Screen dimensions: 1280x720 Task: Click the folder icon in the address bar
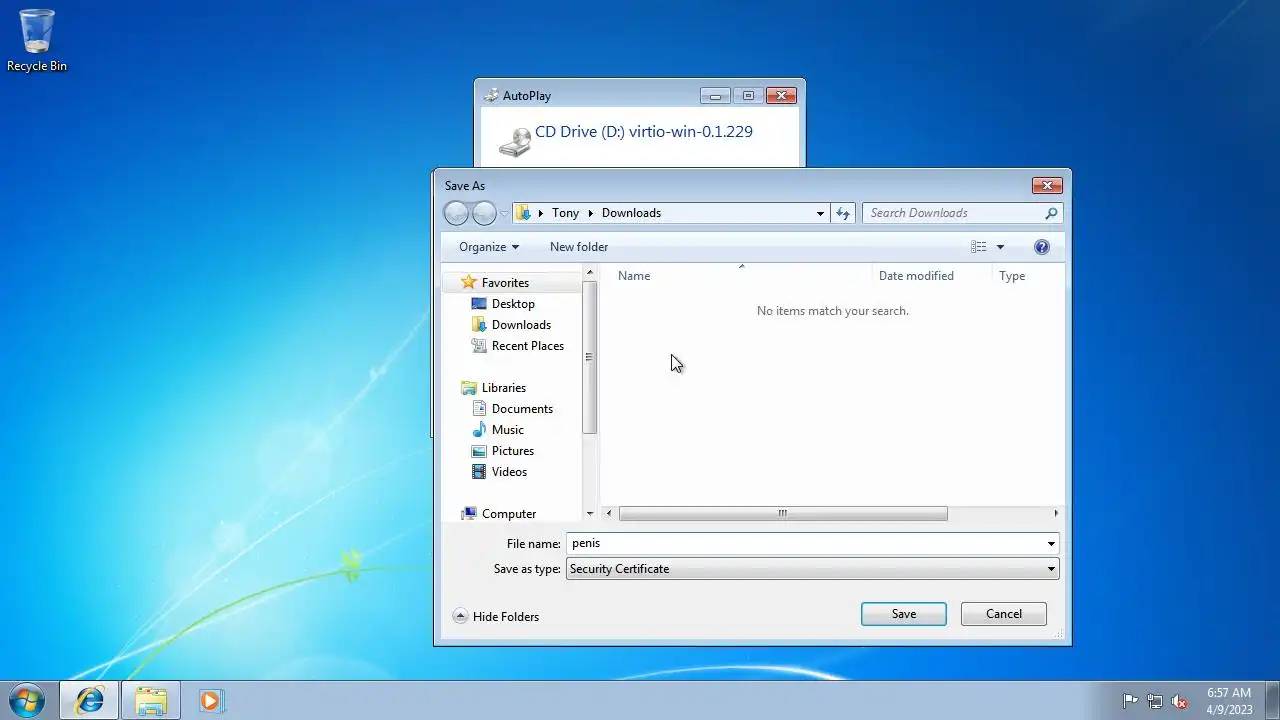(523, 213)
